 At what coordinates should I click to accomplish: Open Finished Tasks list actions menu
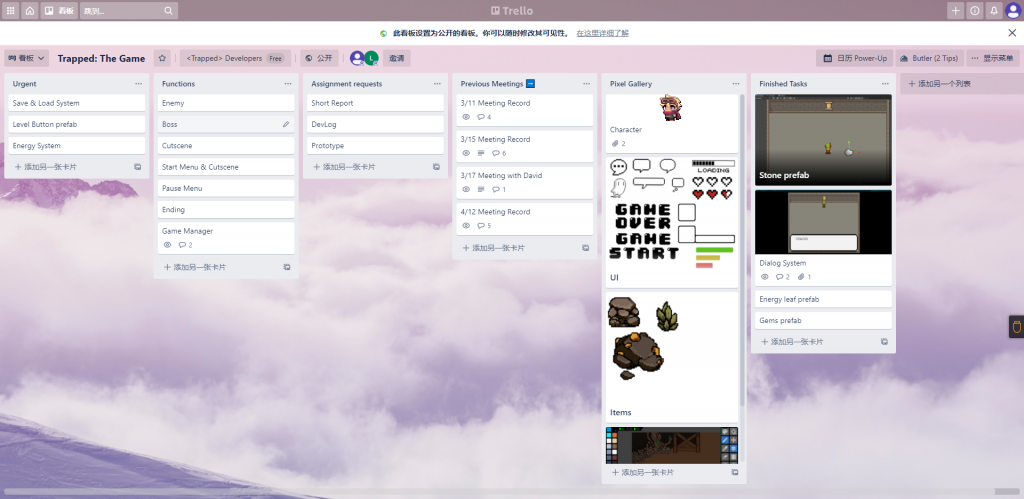[x=885, y=84]
